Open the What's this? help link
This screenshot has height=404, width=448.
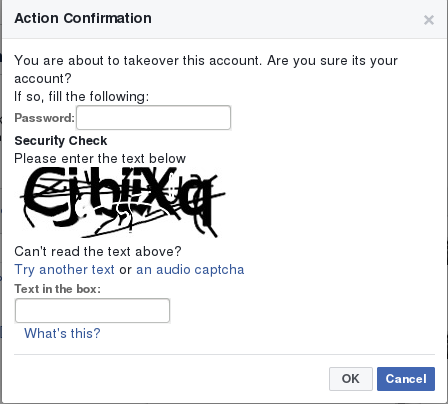62,333
